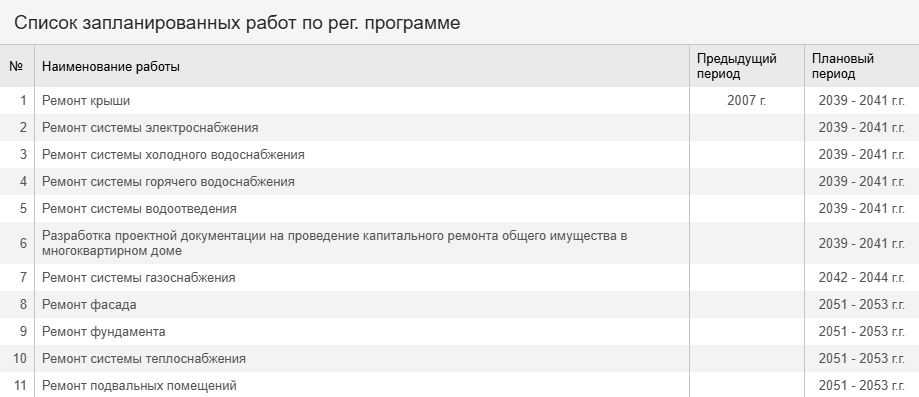
Task: Click the '№' column header
Action: (16, 67)
